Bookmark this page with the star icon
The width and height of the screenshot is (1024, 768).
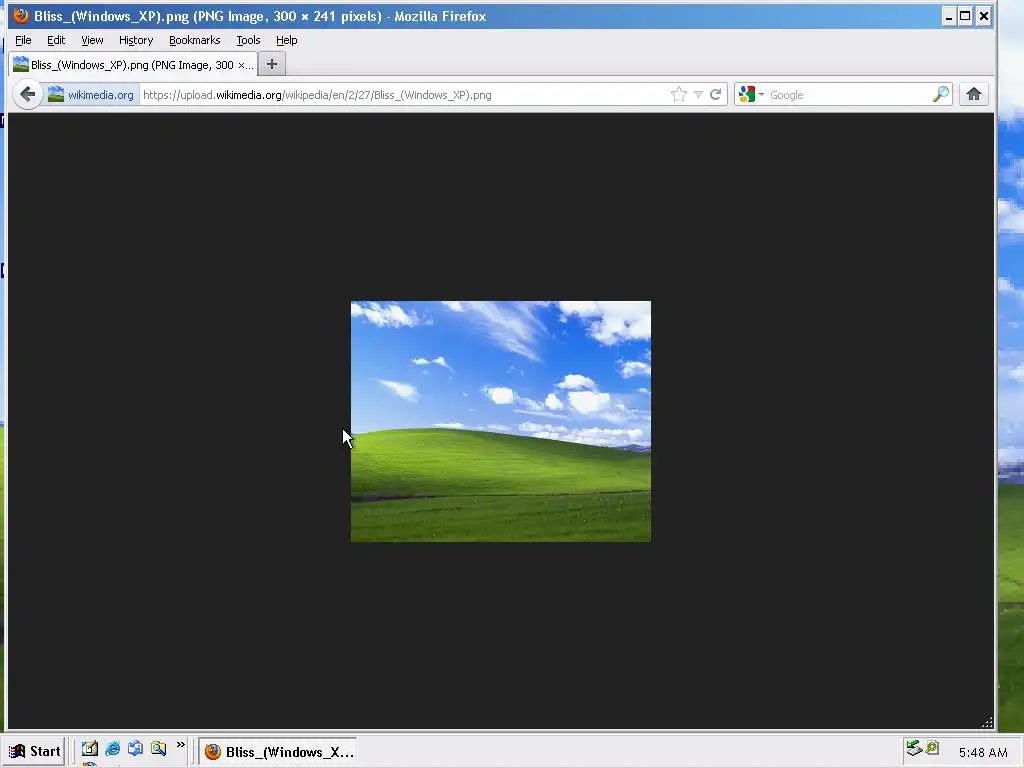tap(679, 95)
